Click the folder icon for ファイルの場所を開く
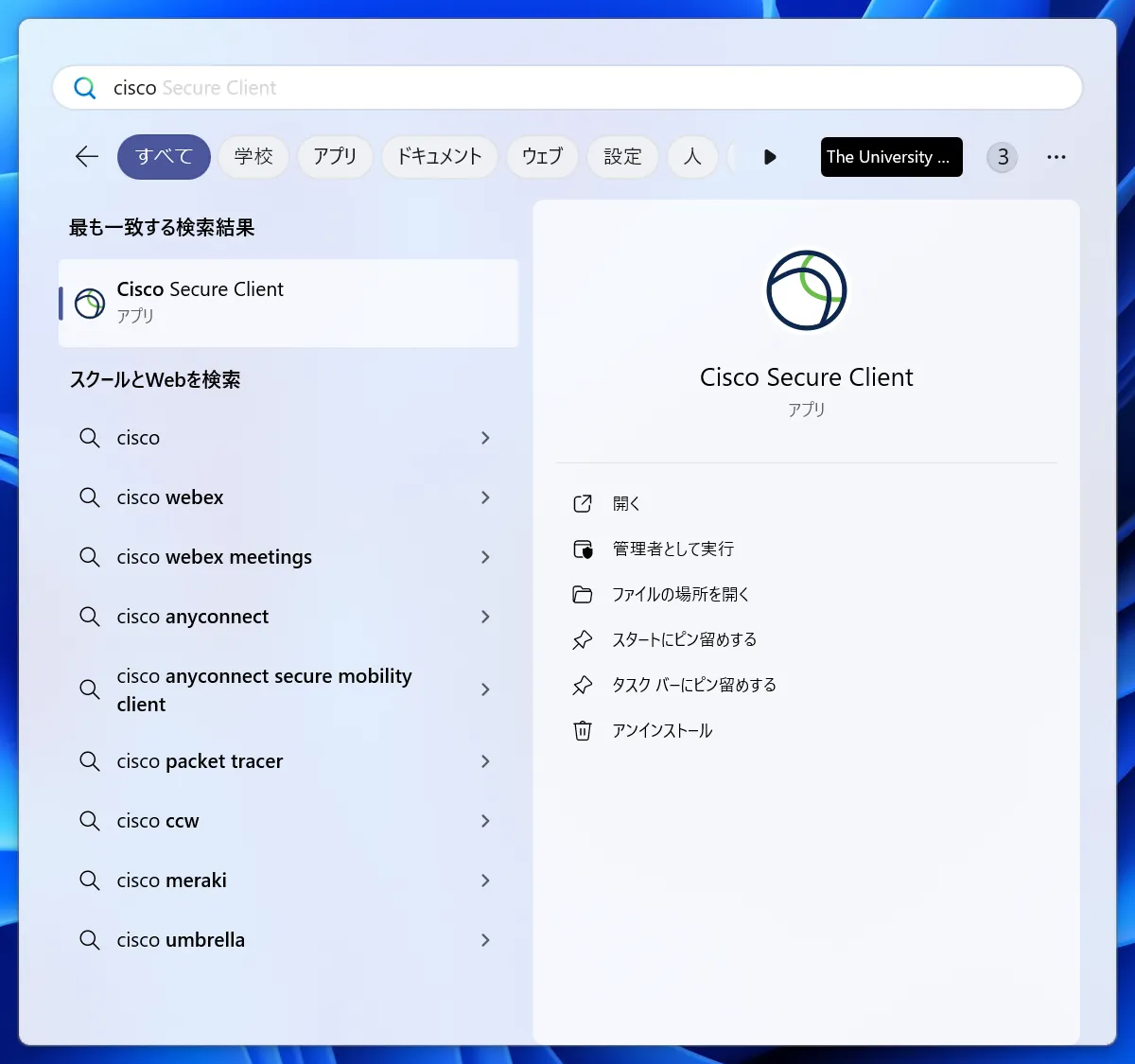The image size is (1135, 1064). (x=583, y=595)
